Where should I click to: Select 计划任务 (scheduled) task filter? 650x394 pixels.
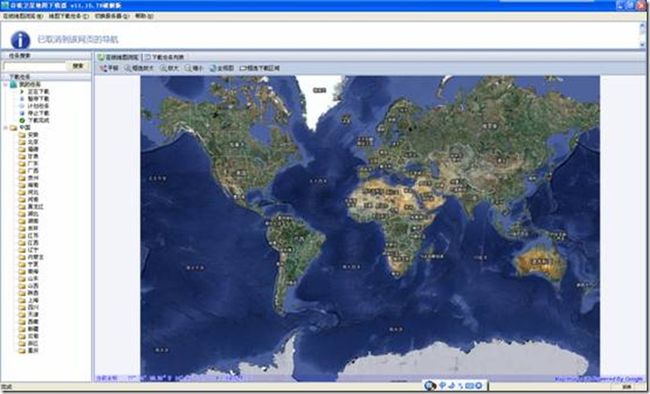[38, 106]
